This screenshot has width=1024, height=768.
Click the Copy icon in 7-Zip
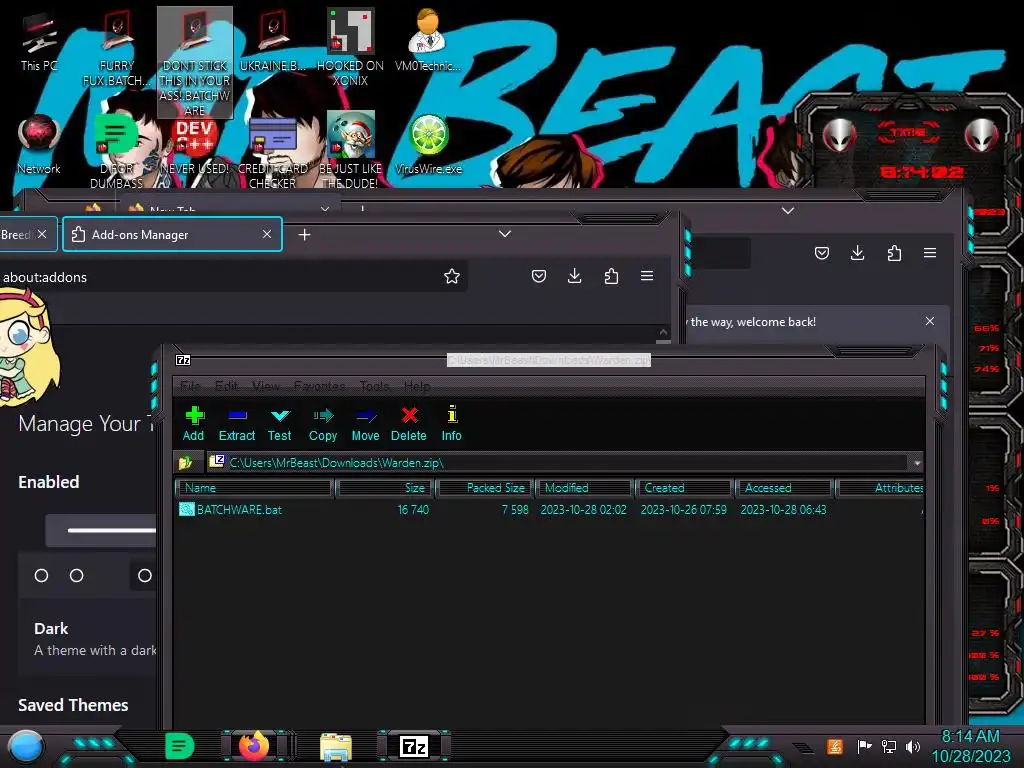point(323,416)
